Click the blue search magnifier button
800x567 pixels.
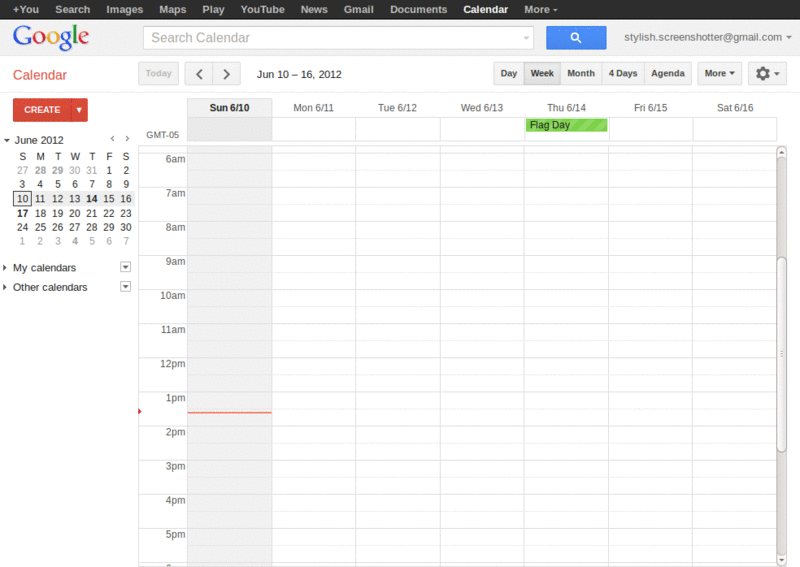[576, 38]
